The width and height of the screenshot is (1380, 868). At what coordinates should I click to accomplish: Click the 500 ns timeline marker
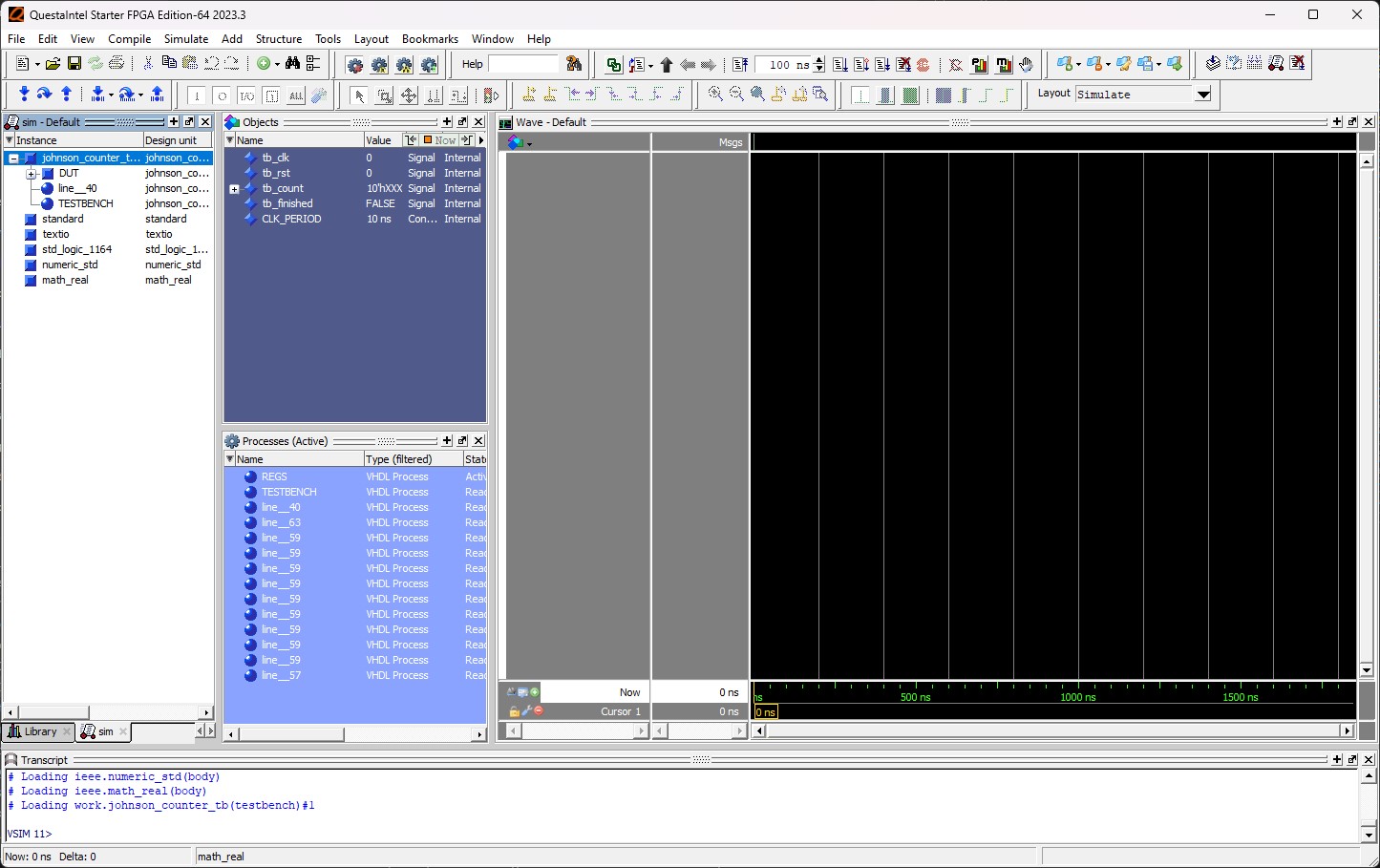(x=915, y=697)
